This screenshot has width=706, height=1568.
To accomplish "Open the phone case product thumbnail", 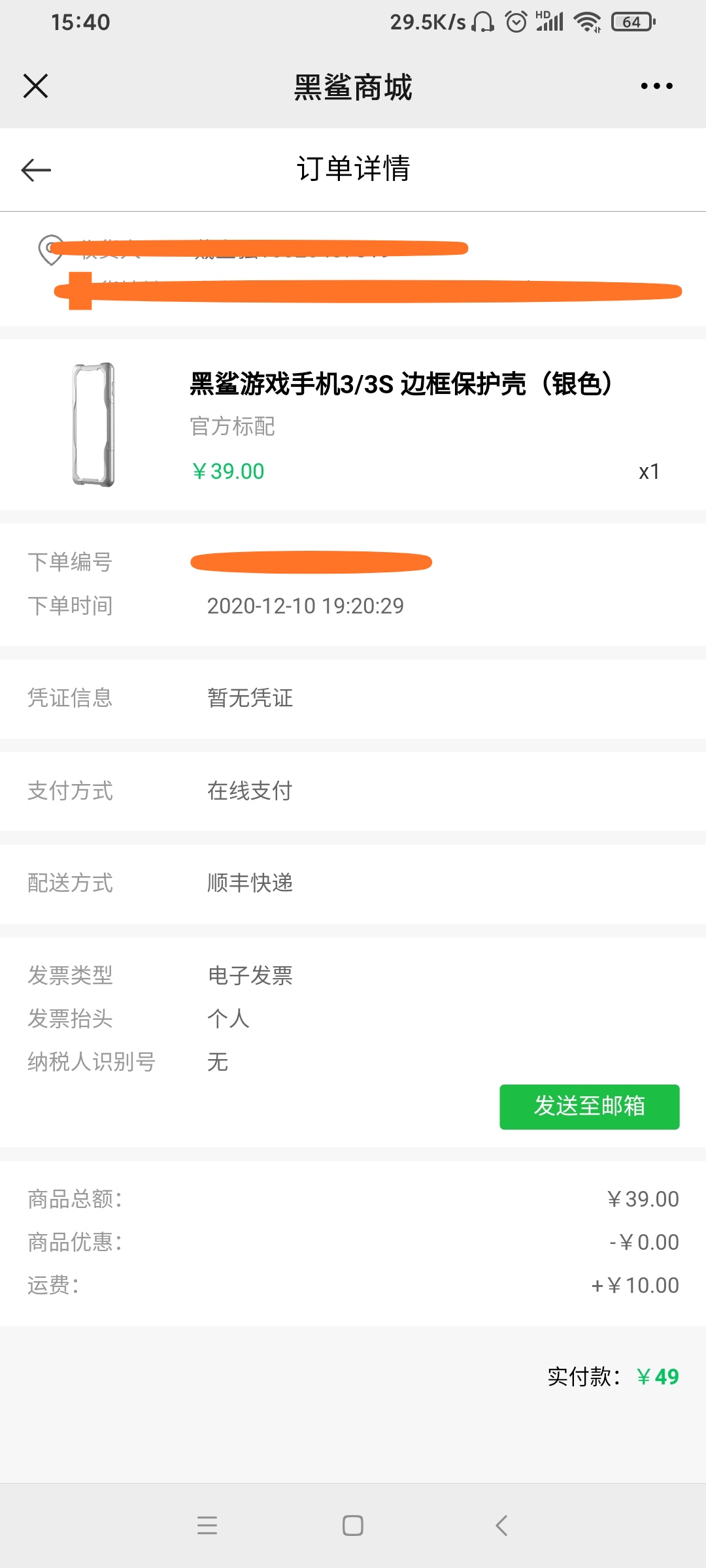I will [x=93, y=425].
